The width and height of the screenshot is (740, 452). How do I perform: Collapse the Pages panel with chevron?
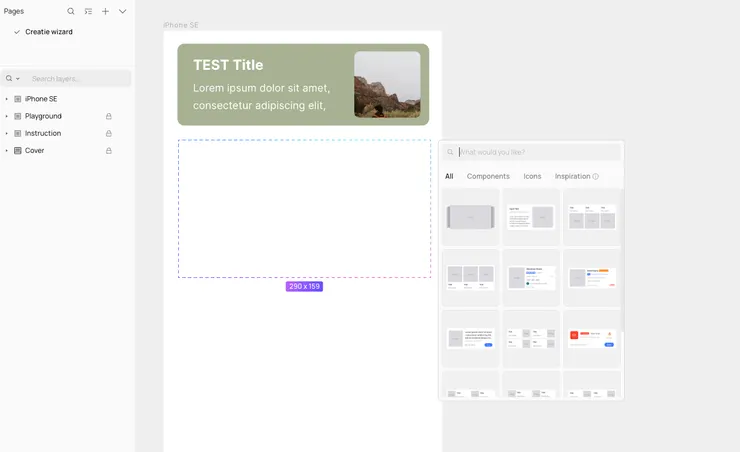[x=123, y=11]
